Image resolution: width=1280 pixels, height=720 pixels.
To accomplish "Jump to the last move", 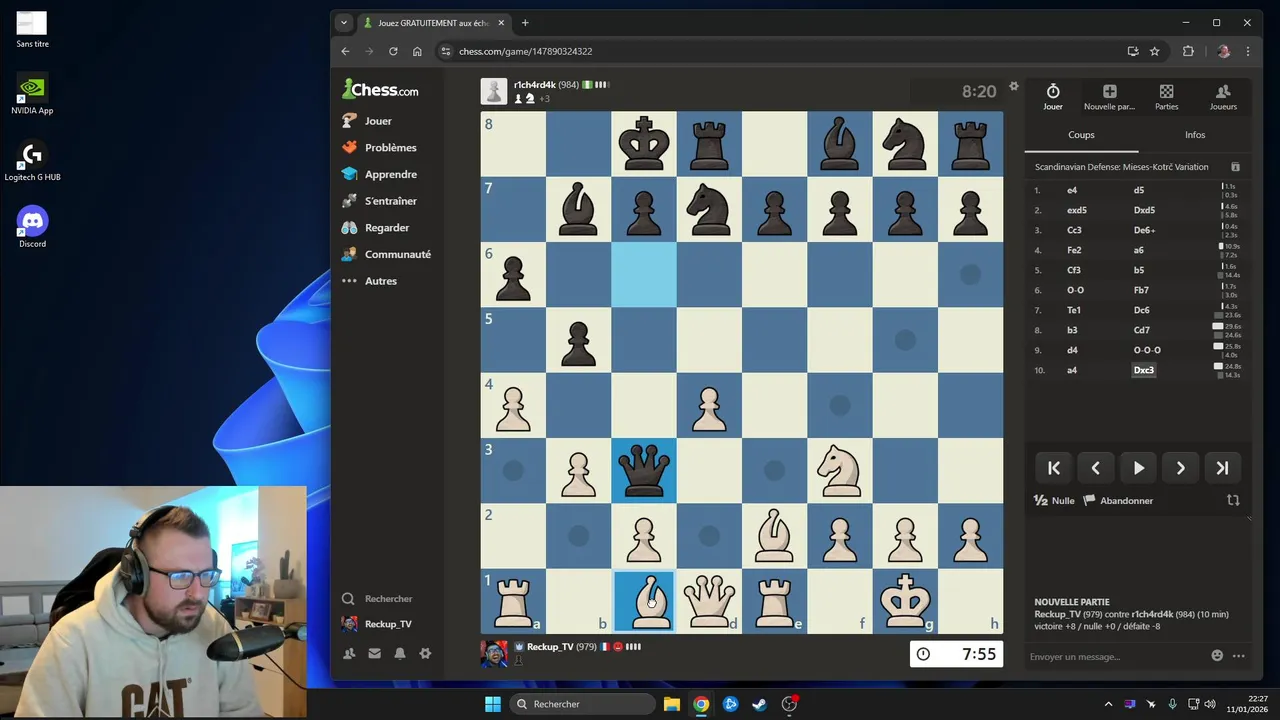I will pos(1222,468).
